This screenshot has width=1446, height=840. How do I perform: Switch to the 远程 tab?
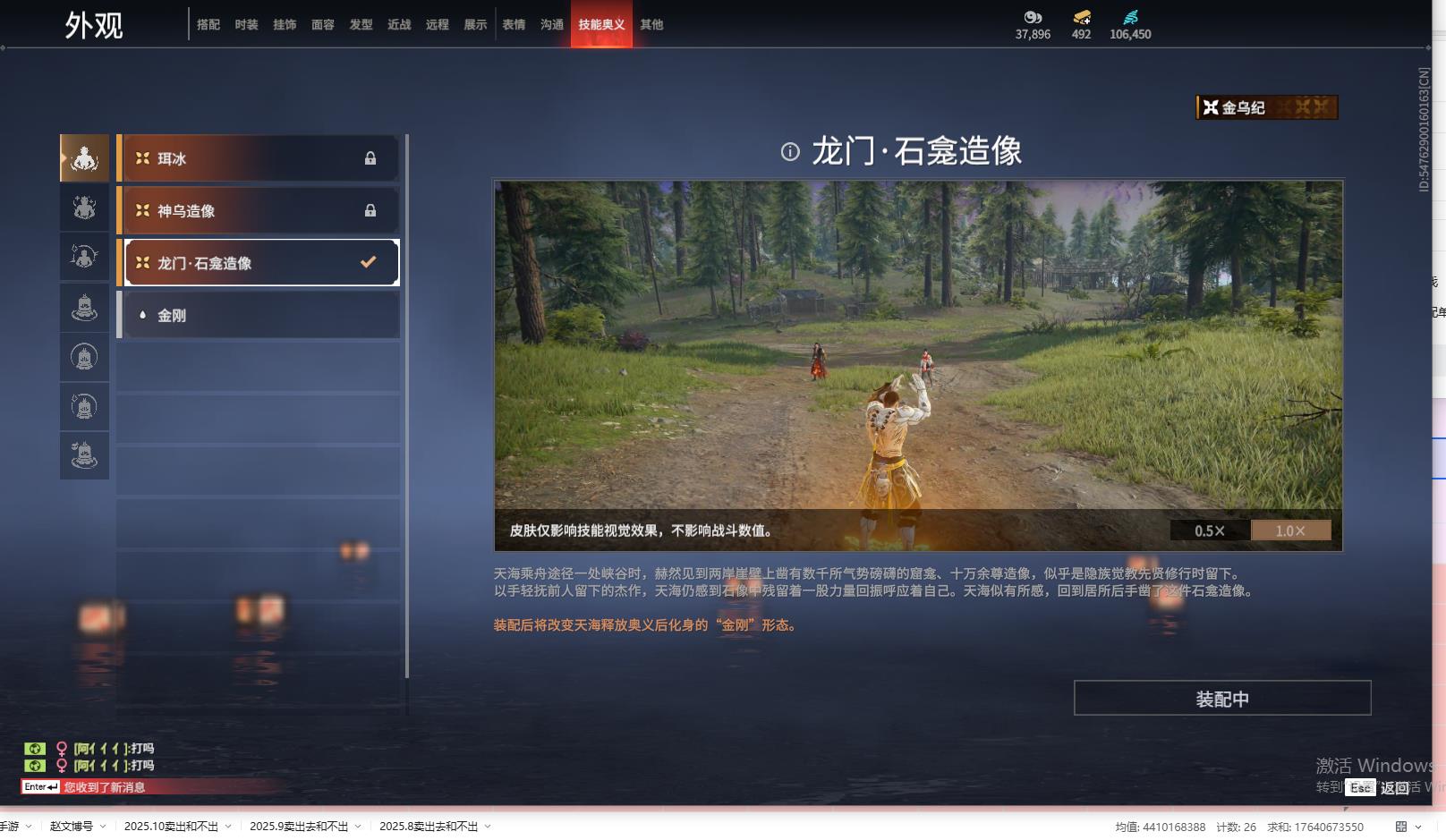pyautogui.click(x=438, y=25)
